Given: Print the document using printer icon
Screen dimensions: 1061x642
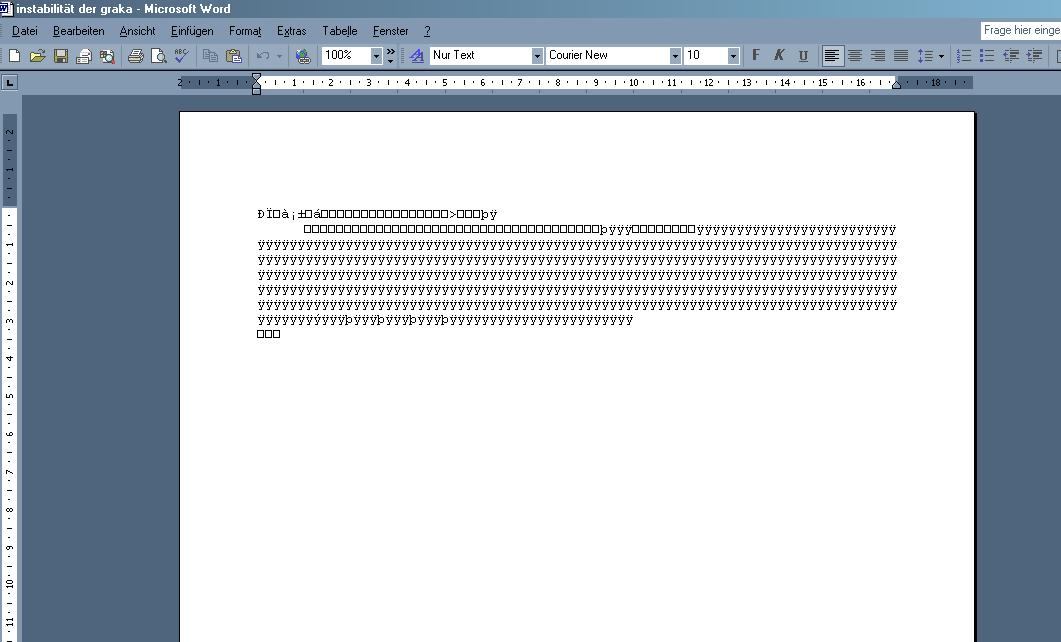Looking at the screenshot, I should tap(135, 55).
